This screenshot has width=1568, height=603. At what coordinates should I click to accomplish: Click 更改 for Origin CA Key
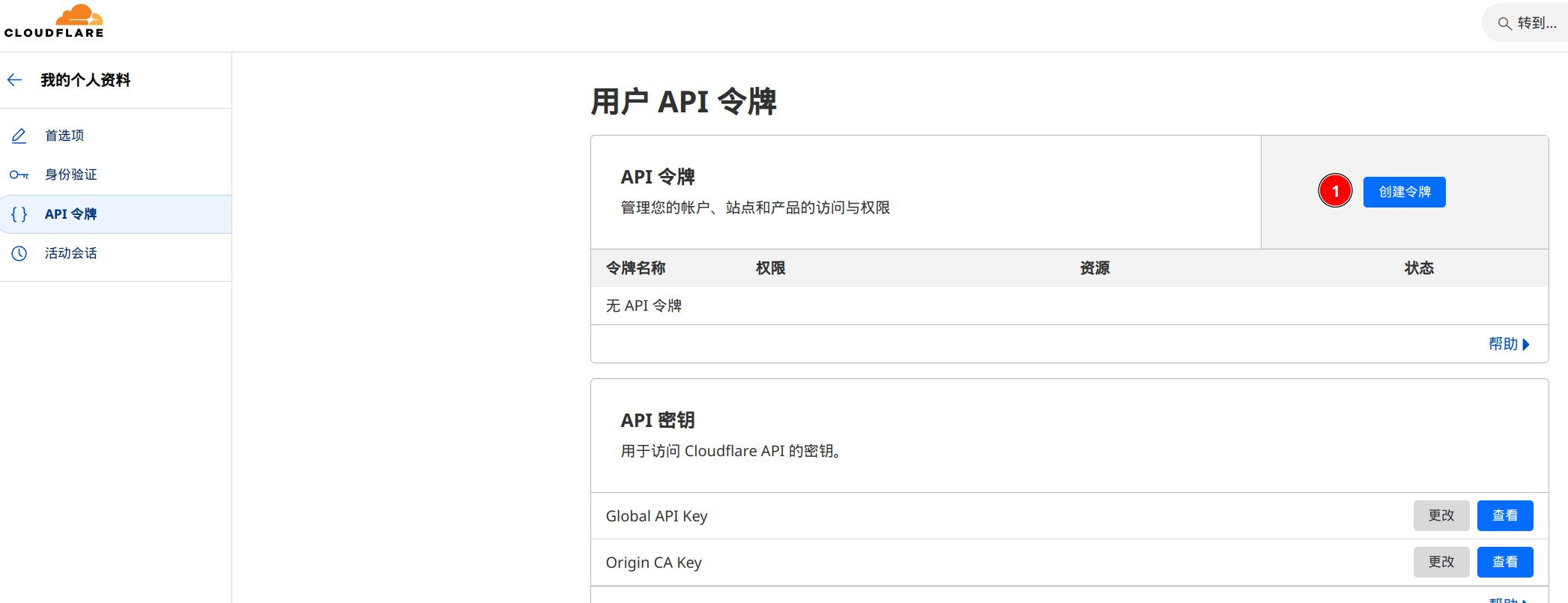[1441, 562]
